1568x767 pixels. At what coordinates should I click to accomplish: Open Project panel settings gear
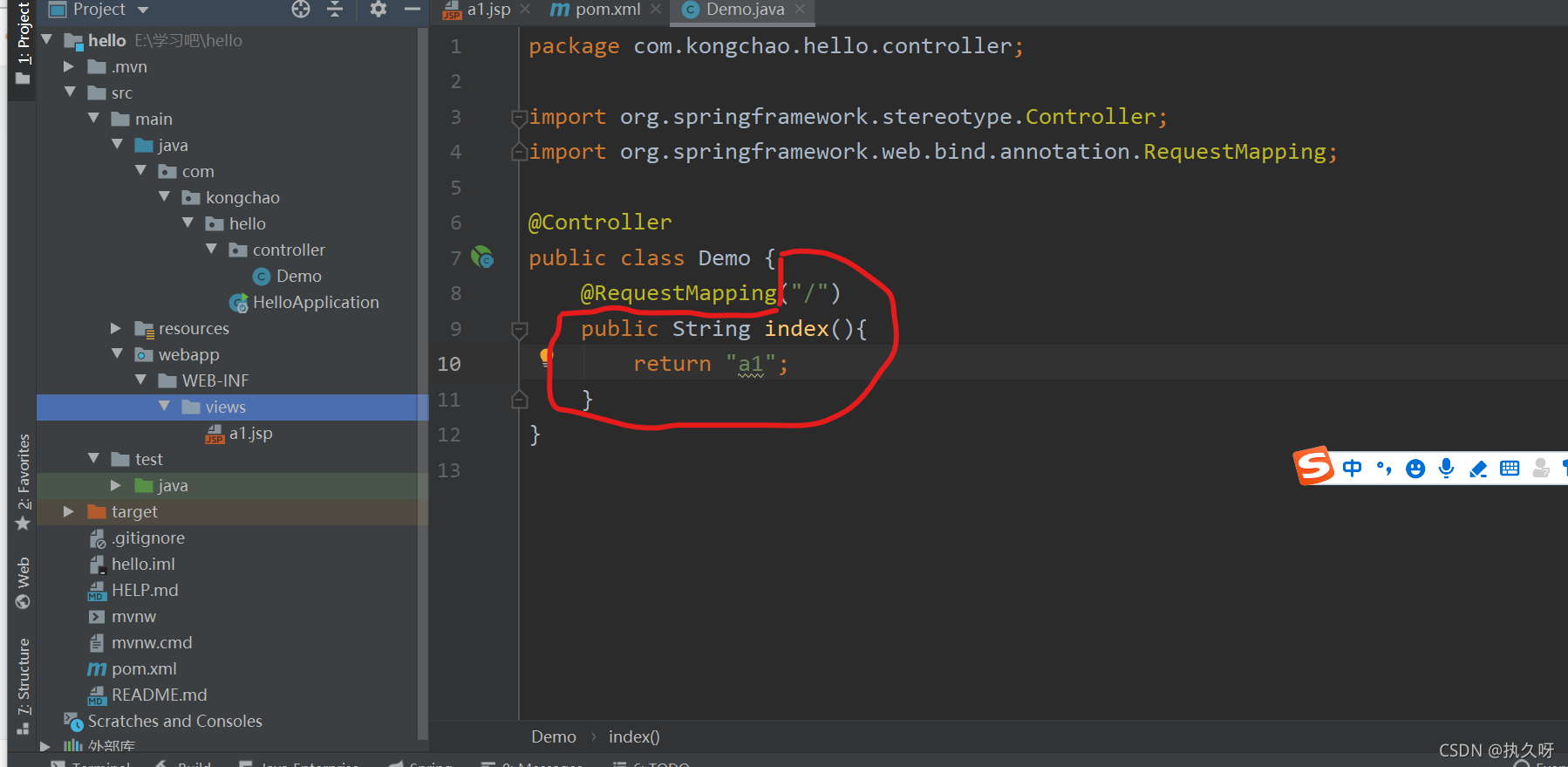pos(378,9)
